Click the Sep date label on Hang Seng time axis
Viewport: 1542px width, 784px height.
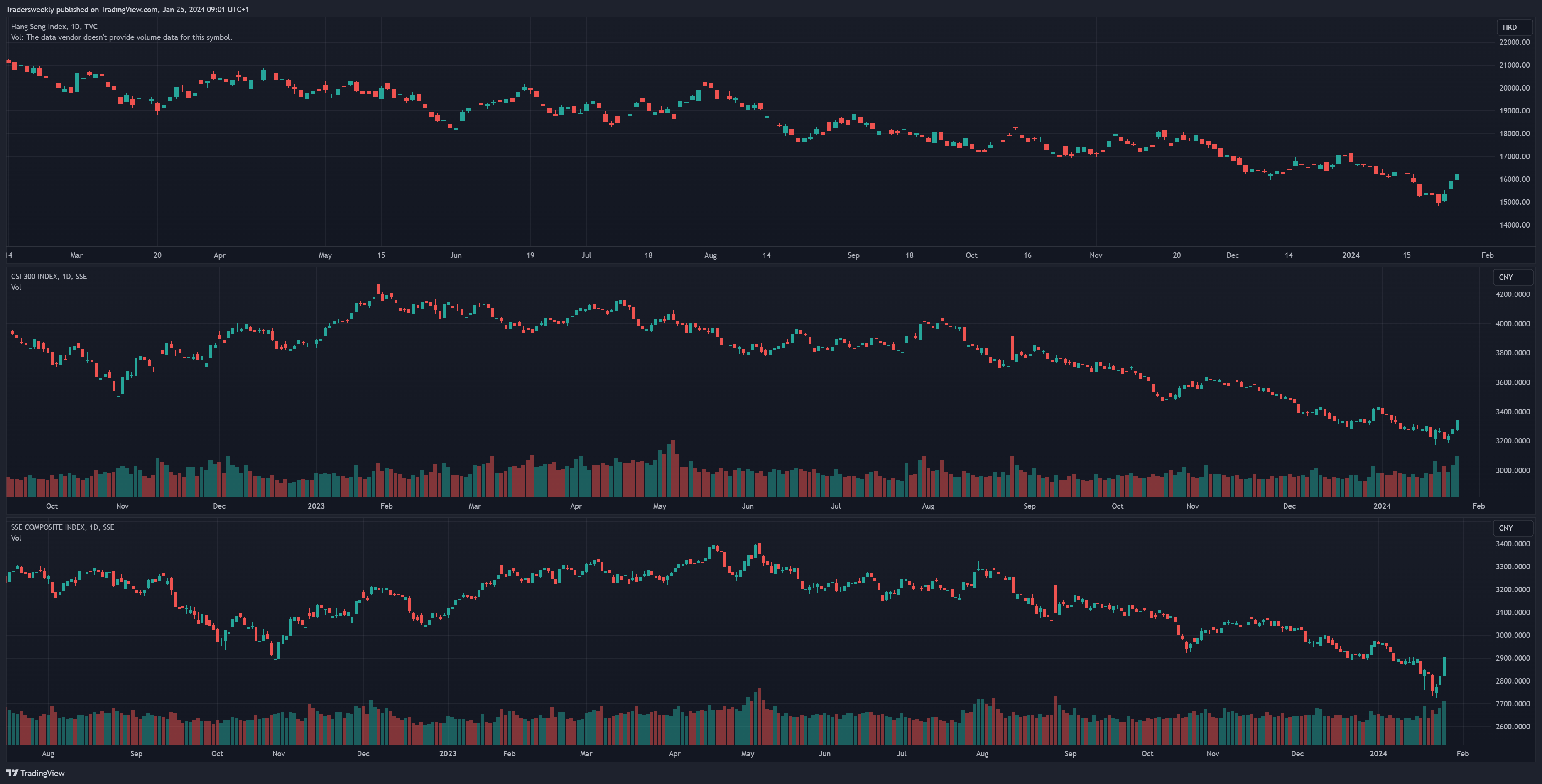coord(853,255)
